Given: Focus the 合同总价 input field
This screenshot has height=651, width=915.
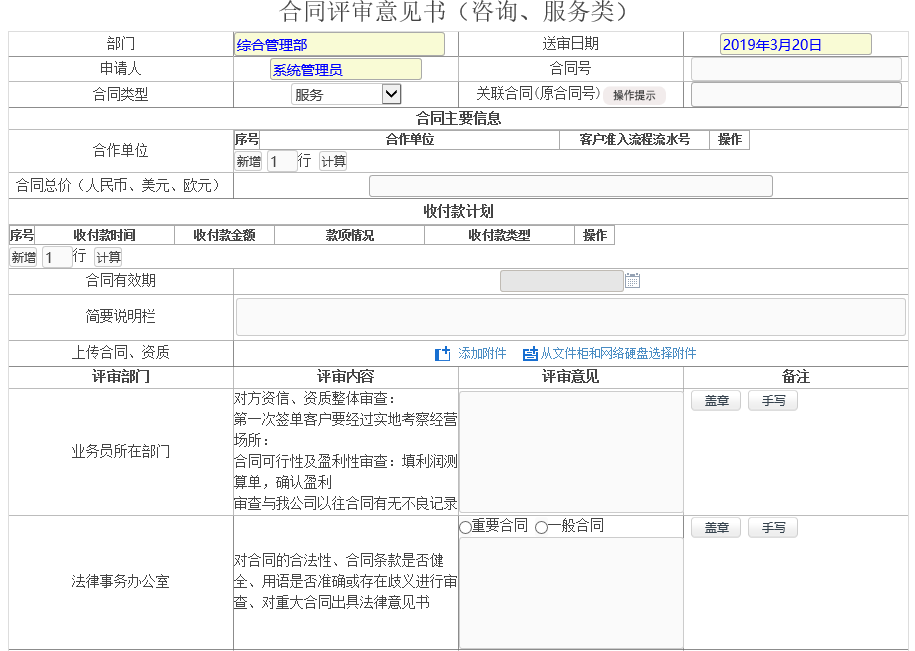Looking at the screenshot, I should tap(570, 186).
